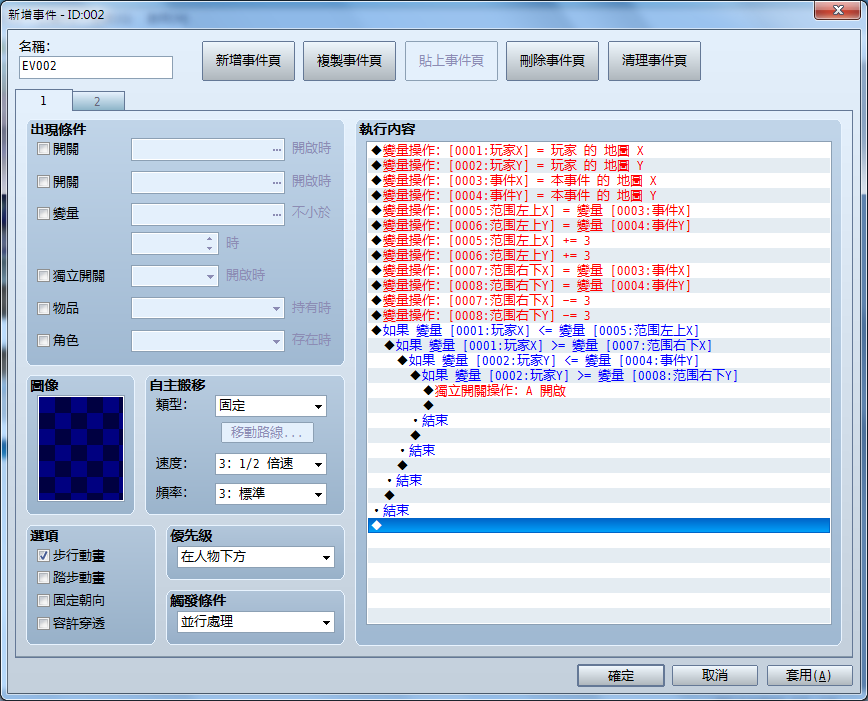Click the 套用(A) button
The width and height of the screenshot is (868, 701).
click(809, 676)
